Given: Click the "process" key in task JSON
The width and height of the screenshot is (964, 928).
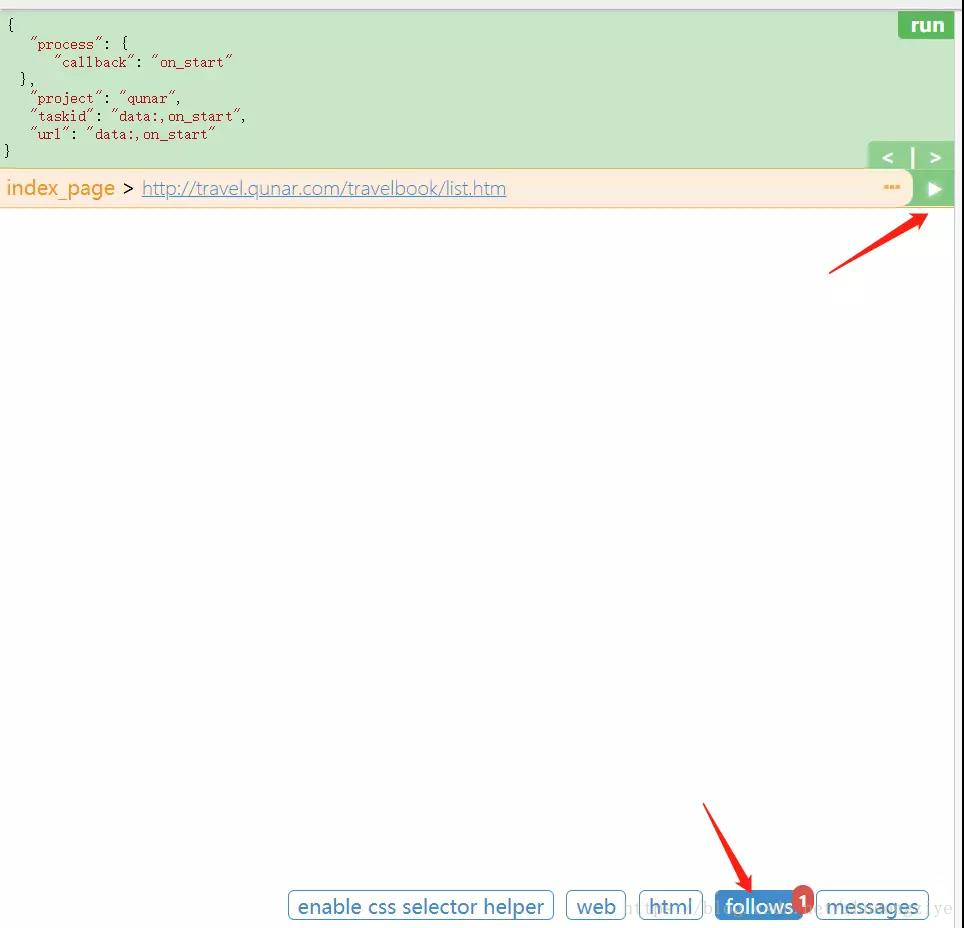Looking at the screenshot, I should (x=65, y=44).
